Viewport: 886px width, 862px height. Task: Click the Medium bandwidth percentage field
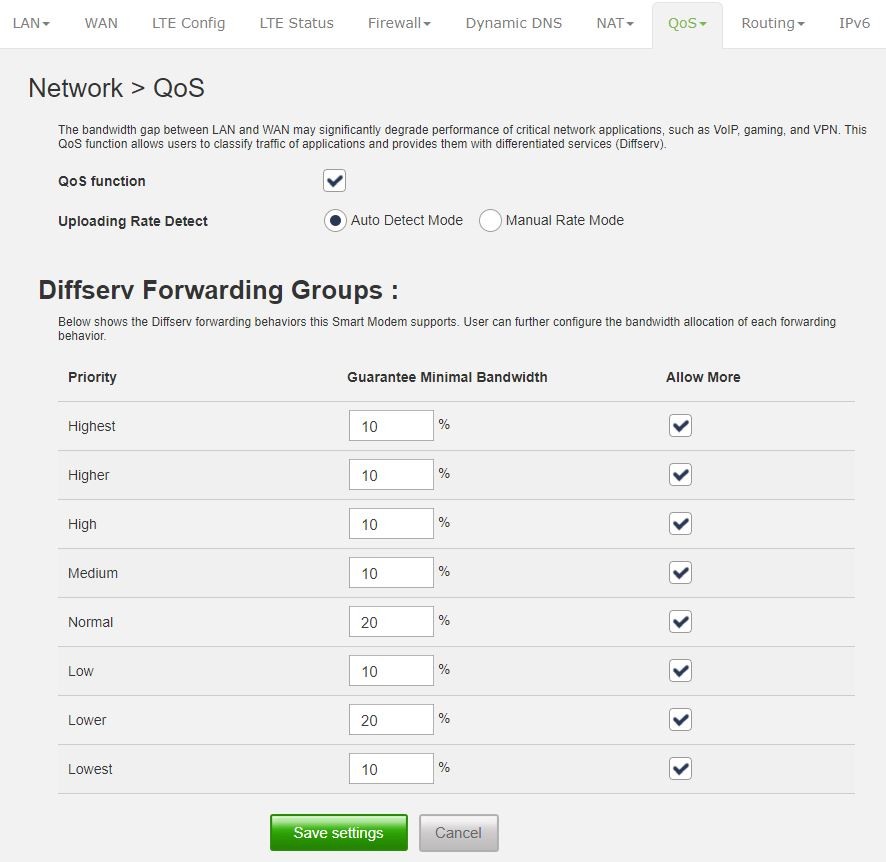(x=391, y=573)
